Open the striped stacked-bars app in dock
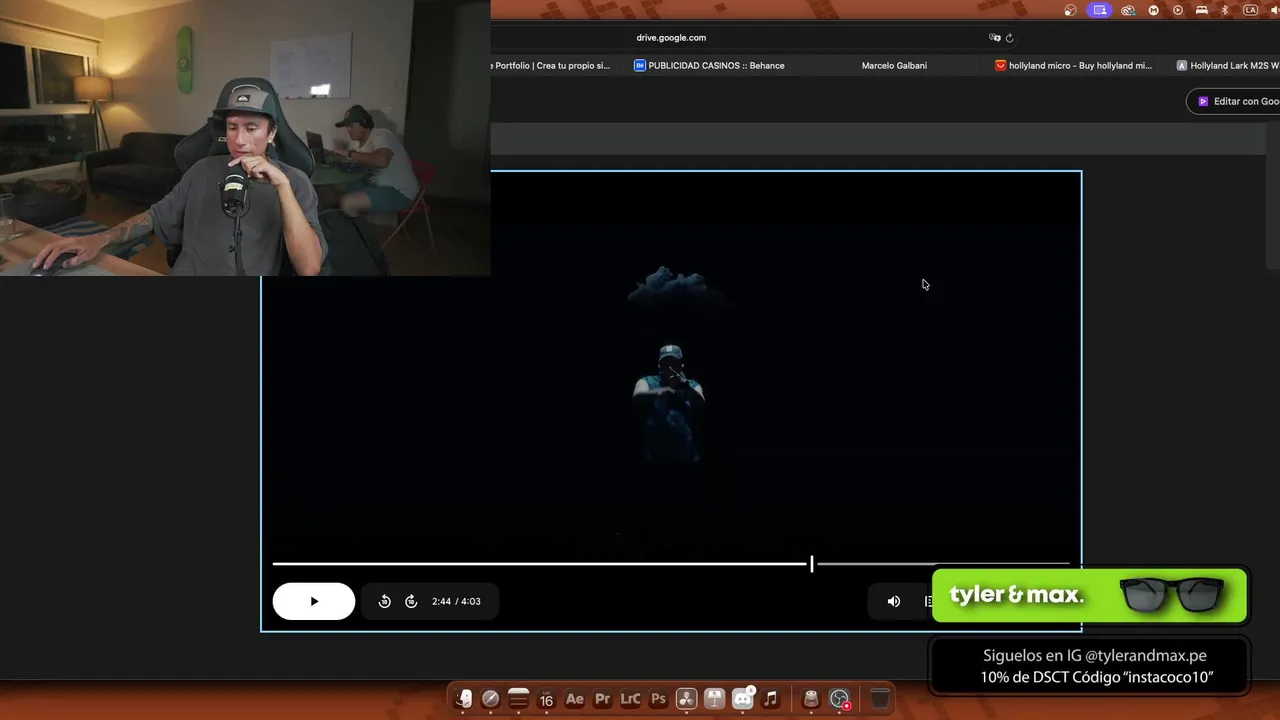The height and width of the screenshot is (720, 1280). pyautogui.click(x=518, y=699)
